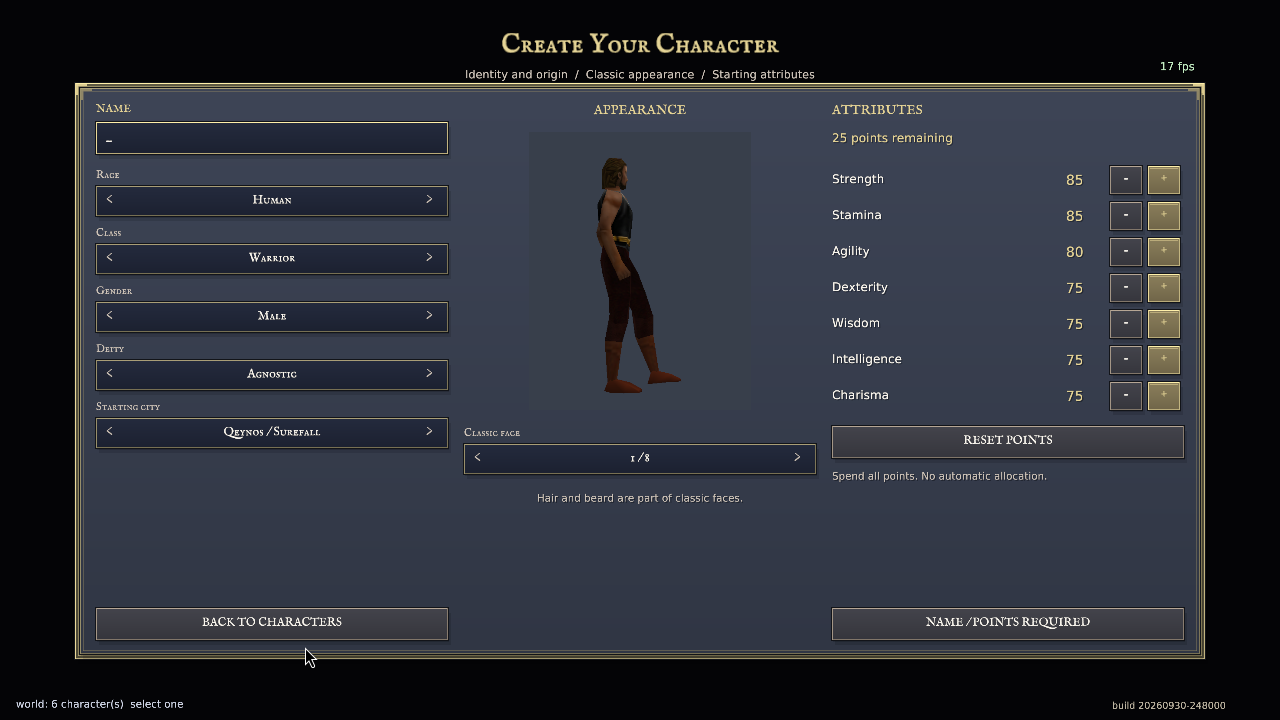Decrease Dexterity by one point
The height and width of the screenshot is (720, 1280).
[x=1126, y=288]
